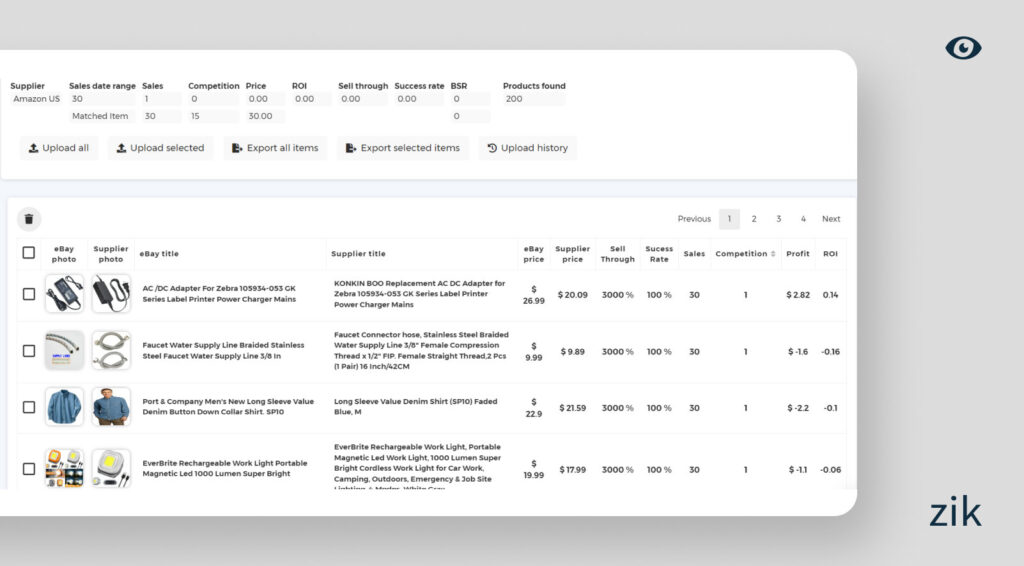This screenshot has width=1024, height=566.
Task: Open Upload history
Action: click(x=527, y=148)
